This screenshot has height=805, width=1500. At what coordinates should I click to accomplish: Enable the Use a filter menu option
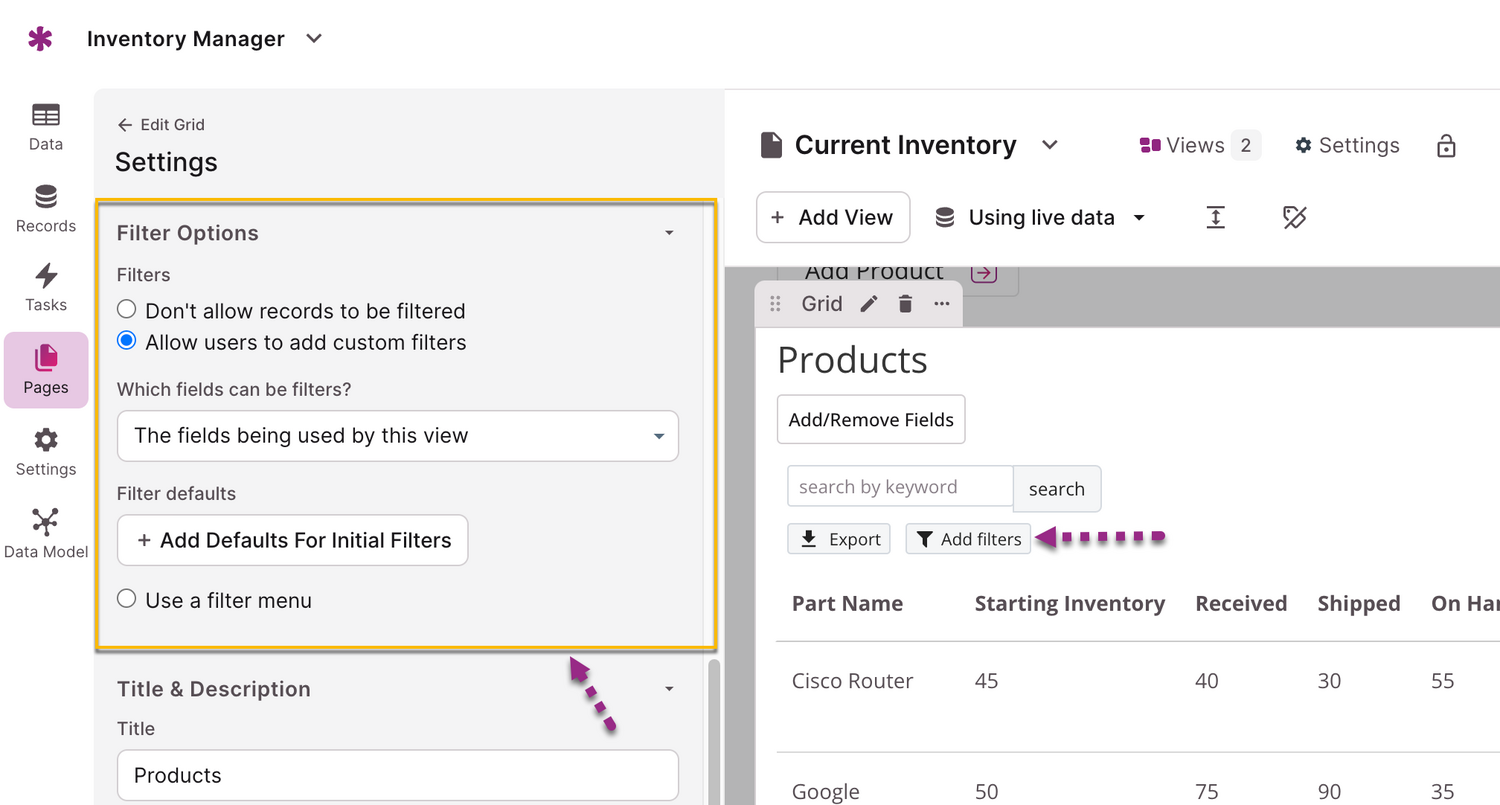point(127,600)
